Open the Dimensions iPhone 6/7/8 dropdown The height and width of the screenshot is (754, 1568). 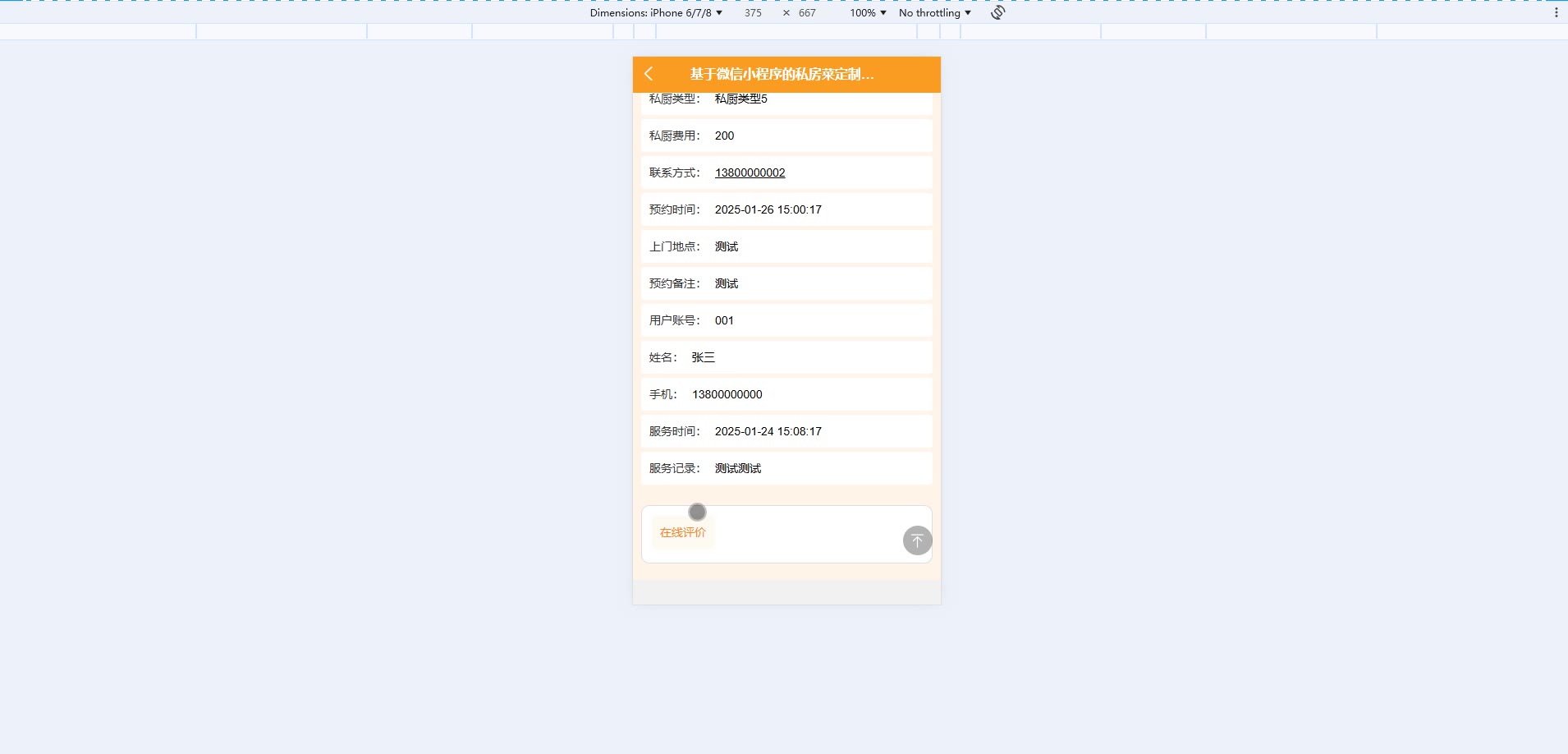[x=656, y=12]
